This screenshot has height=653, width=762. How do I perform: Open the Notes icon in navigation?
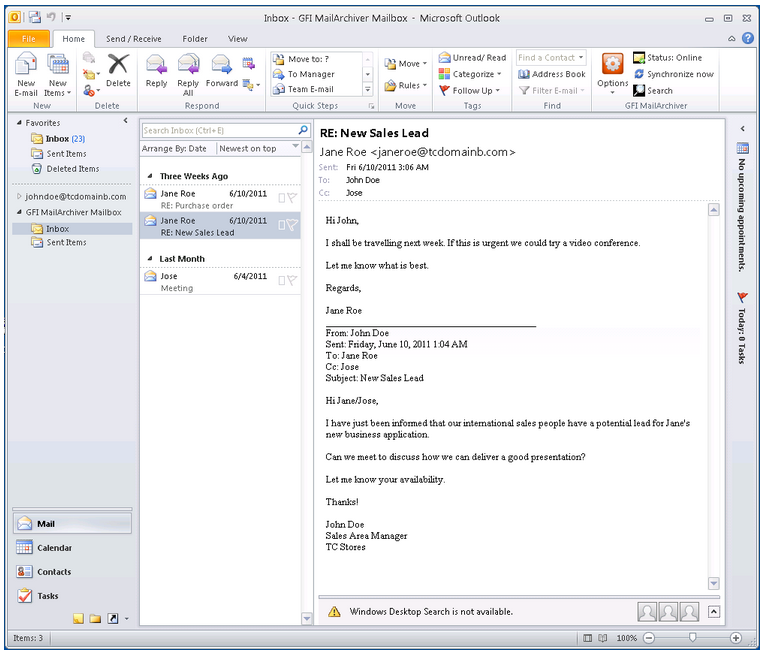click(78, 619)
